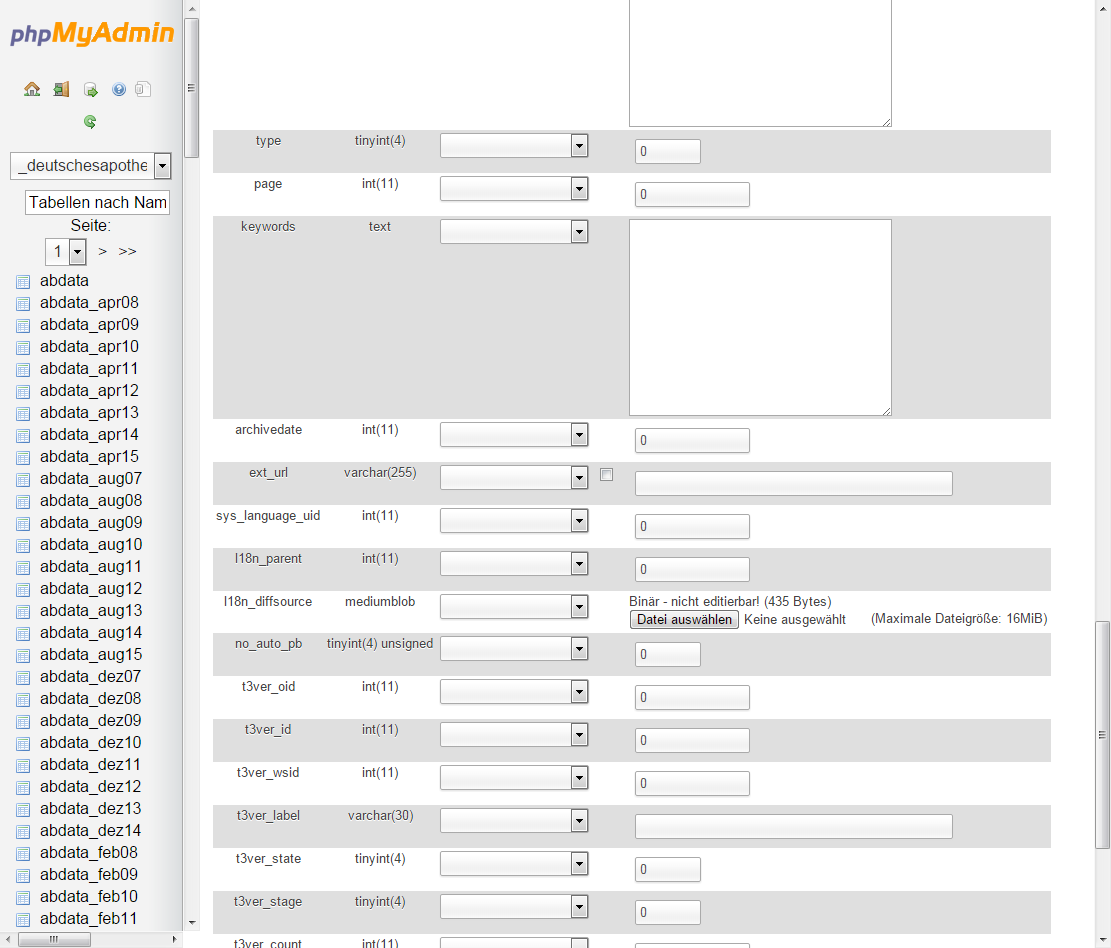Open the SQL query window icon

click(x=90, y=90)
